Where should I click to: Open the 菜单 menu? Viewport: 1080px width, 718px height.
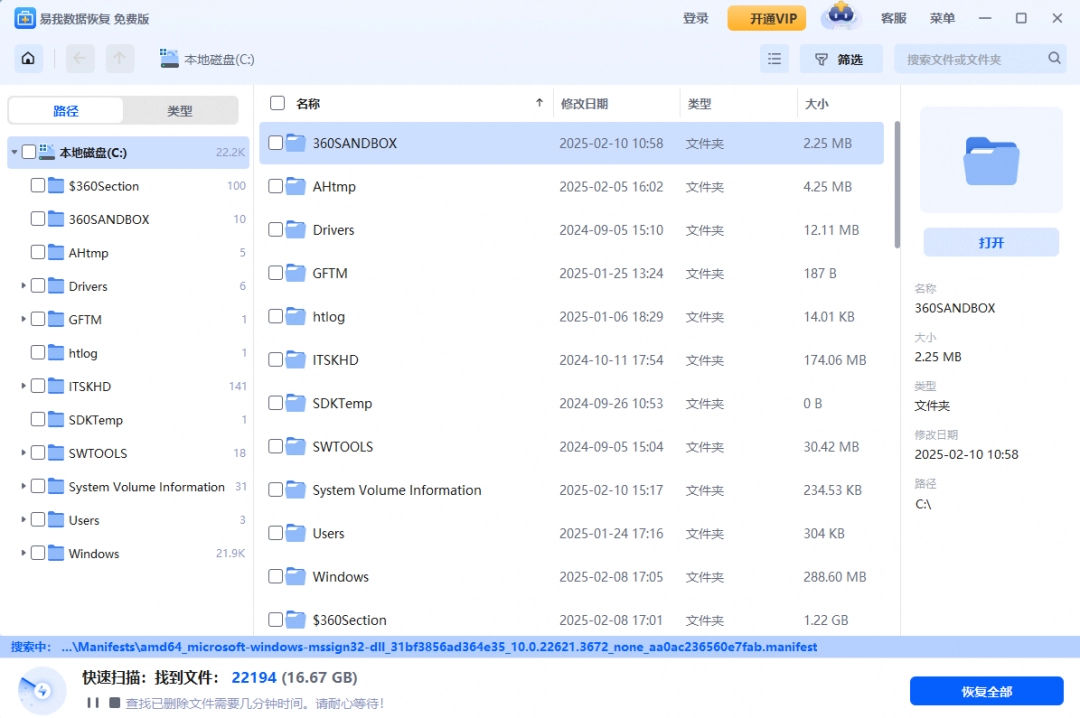click(941, 17)
